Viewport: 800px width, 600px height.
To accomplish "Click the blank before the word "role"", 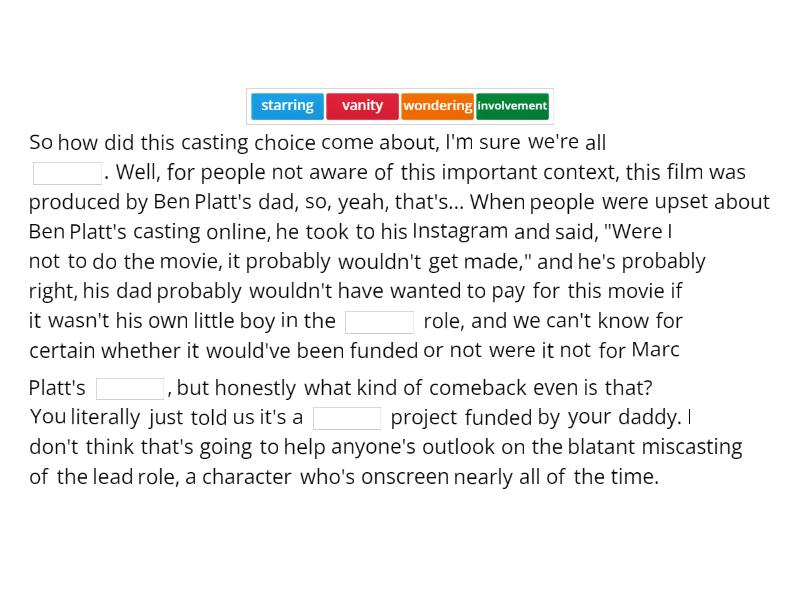I will [x=379, y=321].
